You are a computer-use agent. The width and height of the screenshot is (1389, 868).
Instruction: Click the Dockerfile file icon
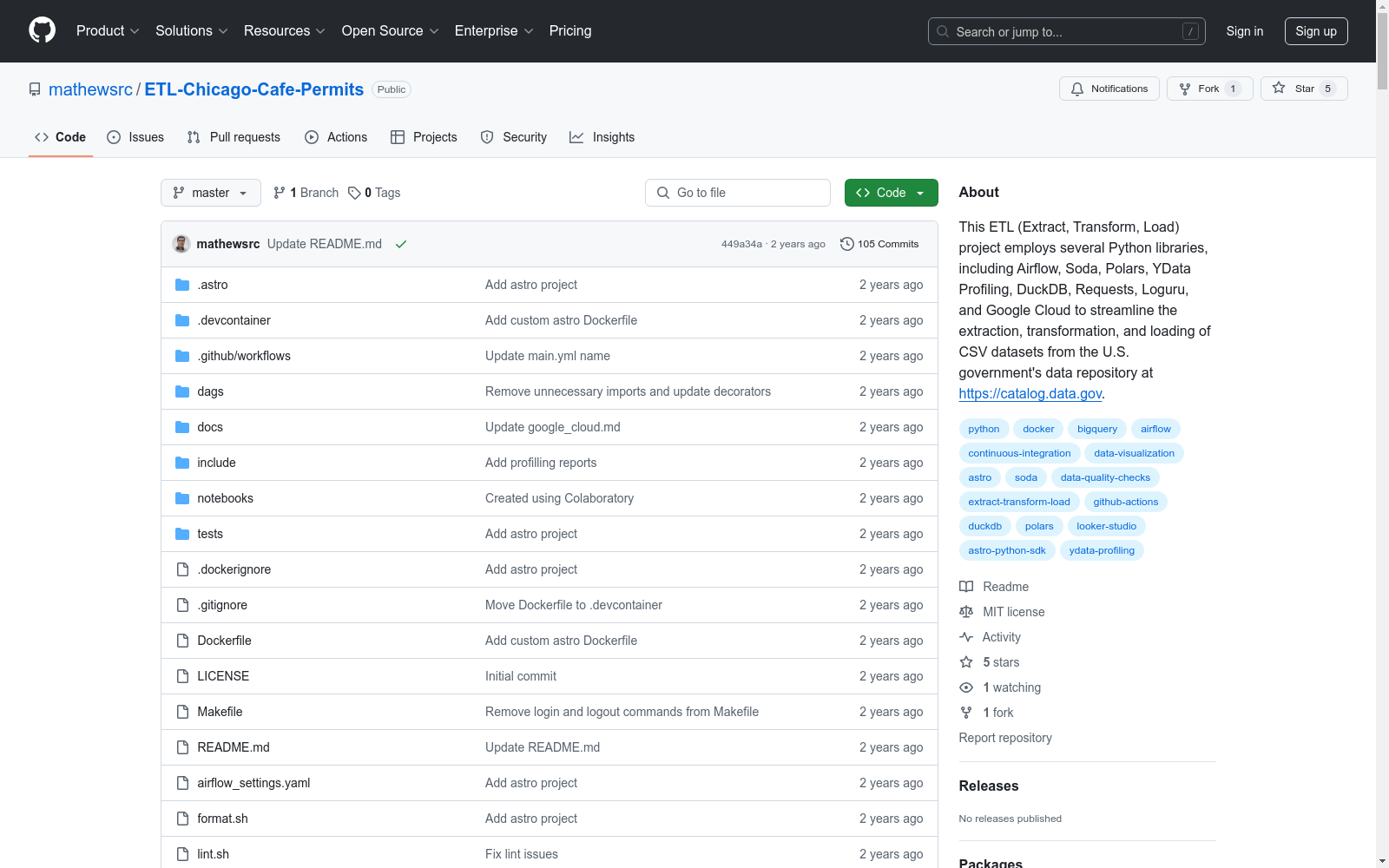pyautogui.click(x=182, y=641)
